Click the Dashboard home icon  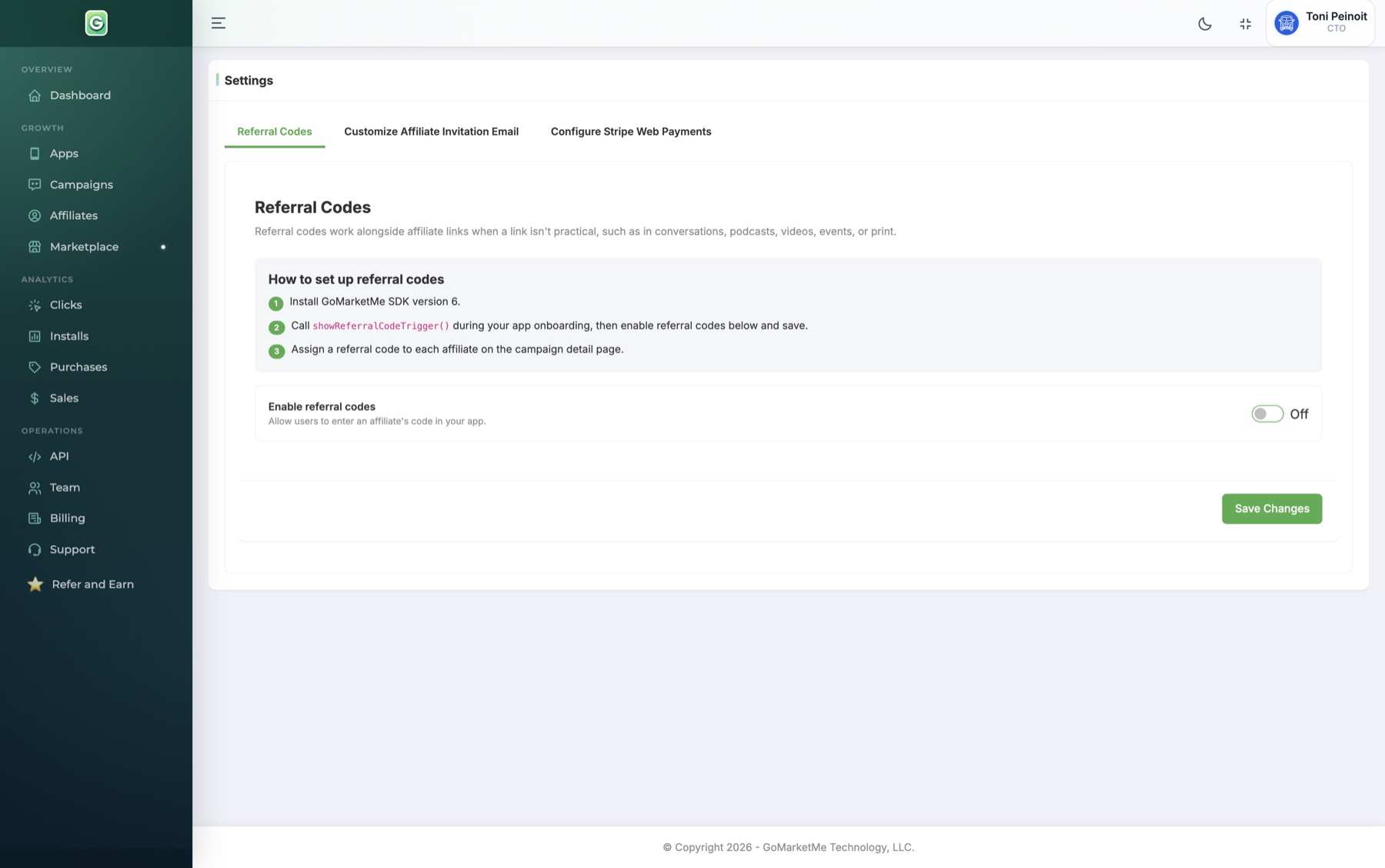[x=35, y=95]
